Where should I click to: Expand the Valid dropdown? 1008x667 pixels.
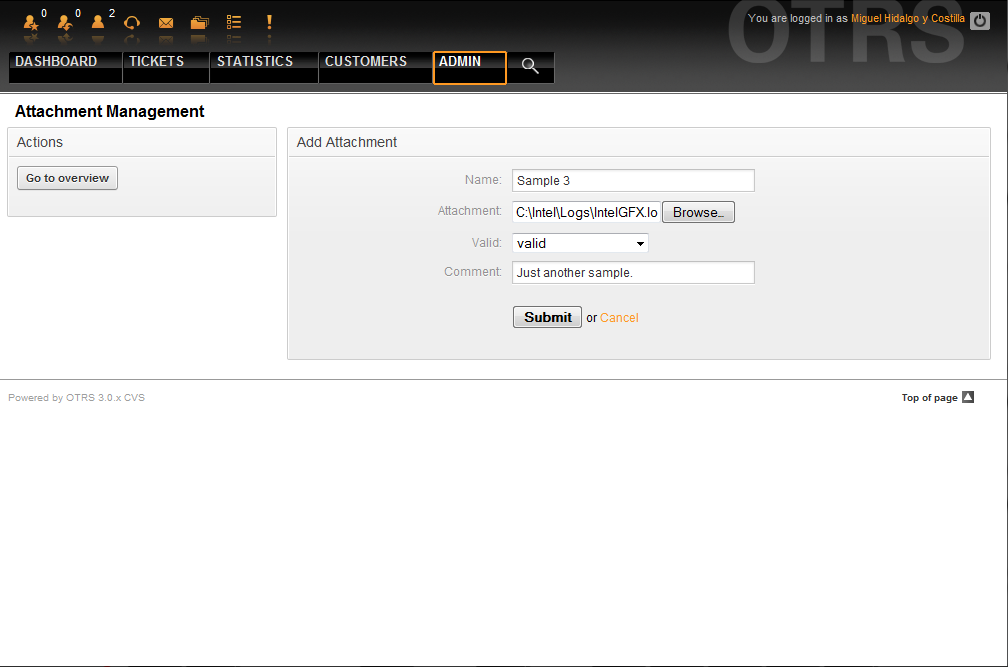[x=580, y=243]
